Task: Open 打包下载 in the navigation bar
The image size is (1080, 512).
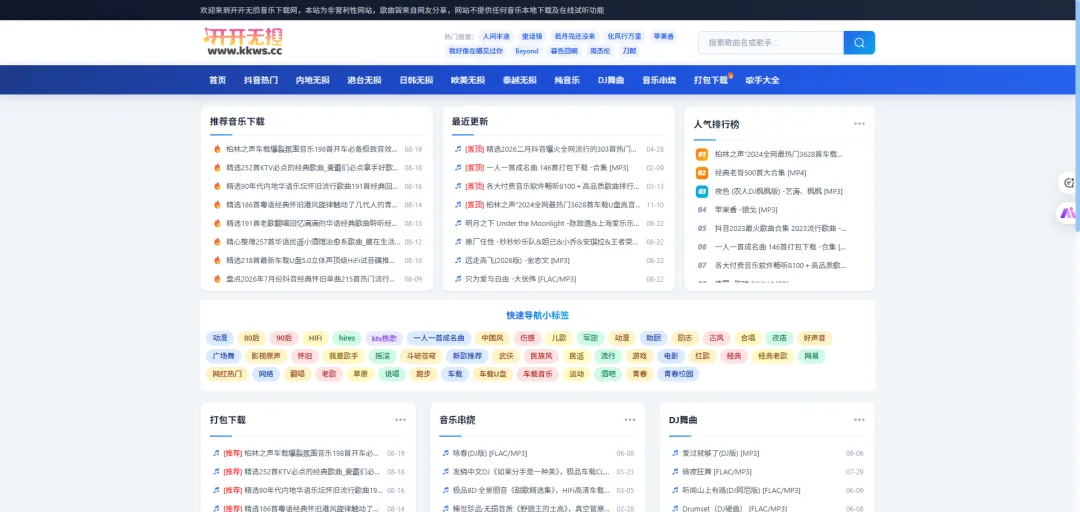Action: coord(711,80)
